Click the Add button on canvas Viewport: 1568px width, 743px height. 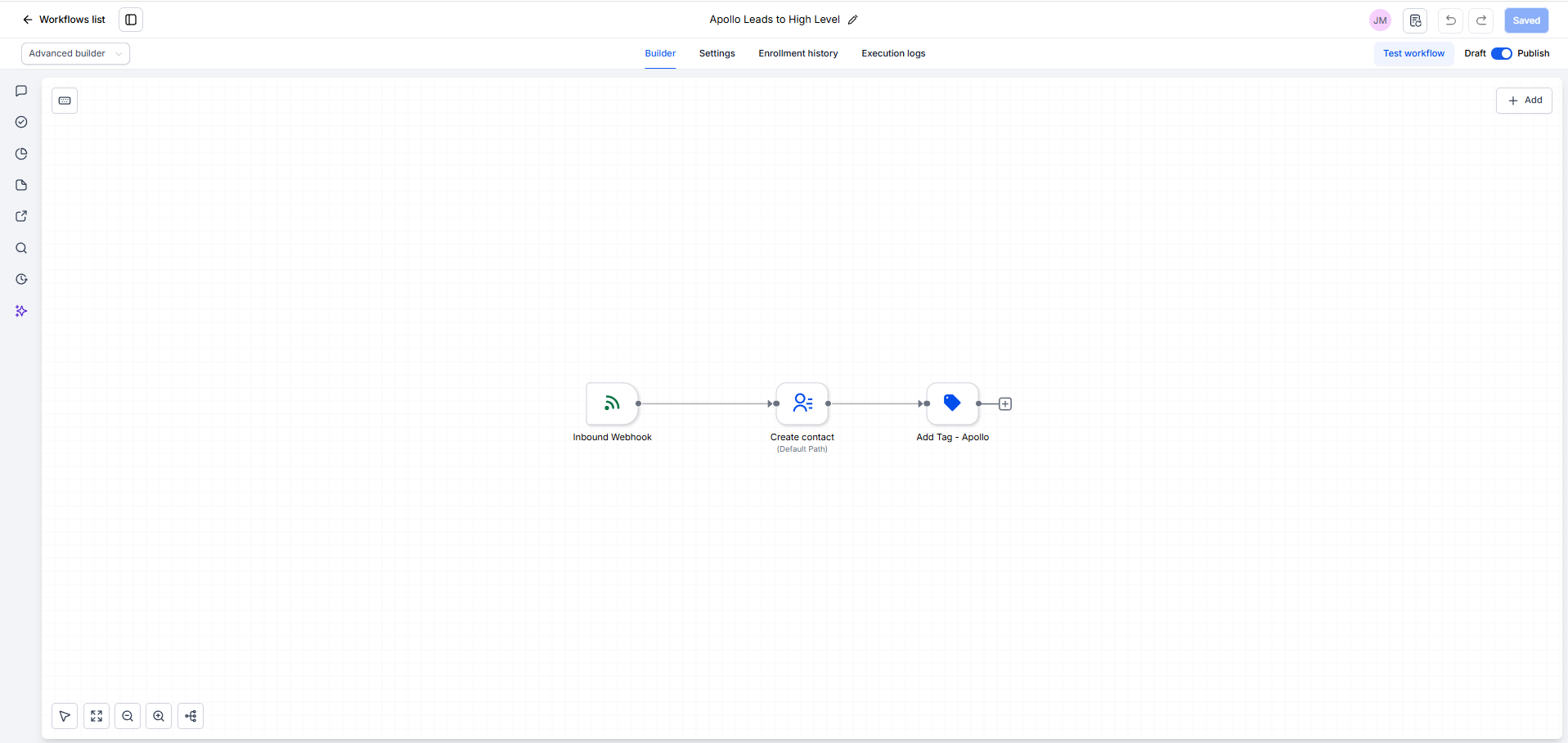(1525, 100)
